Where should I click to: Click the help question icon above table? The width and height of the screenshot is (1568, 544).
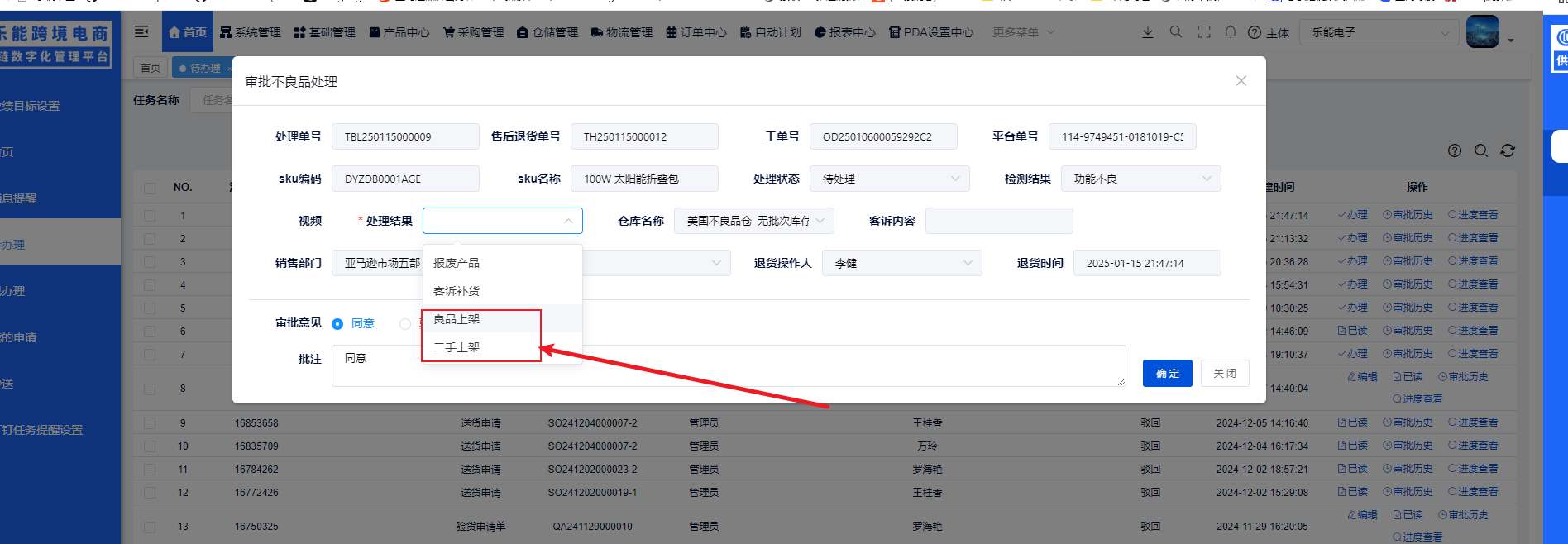pos(1455,150)
